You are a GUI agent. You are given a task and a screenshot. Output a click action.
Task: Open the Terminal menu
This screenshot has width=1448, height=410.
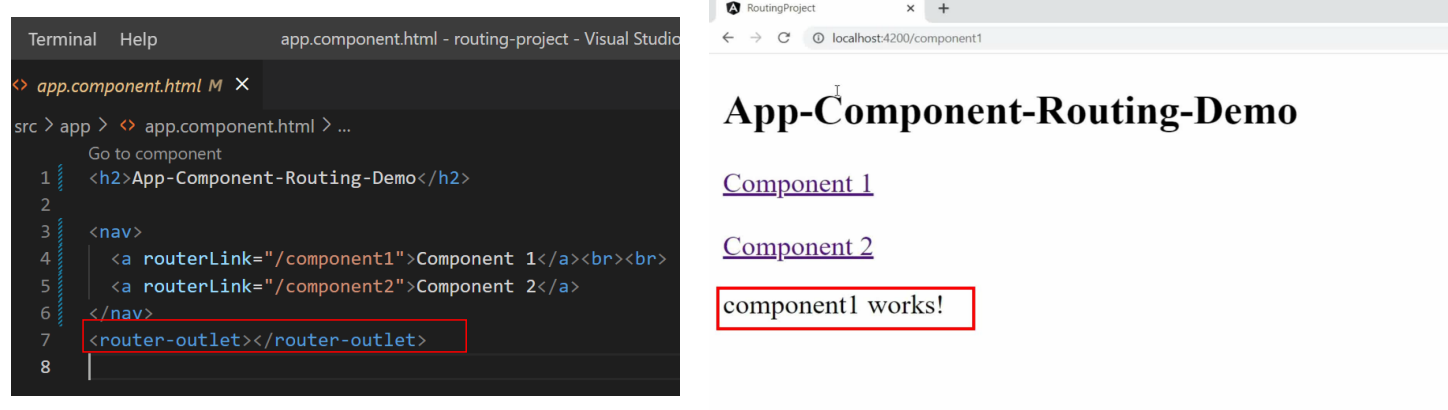tap(62, 40)
